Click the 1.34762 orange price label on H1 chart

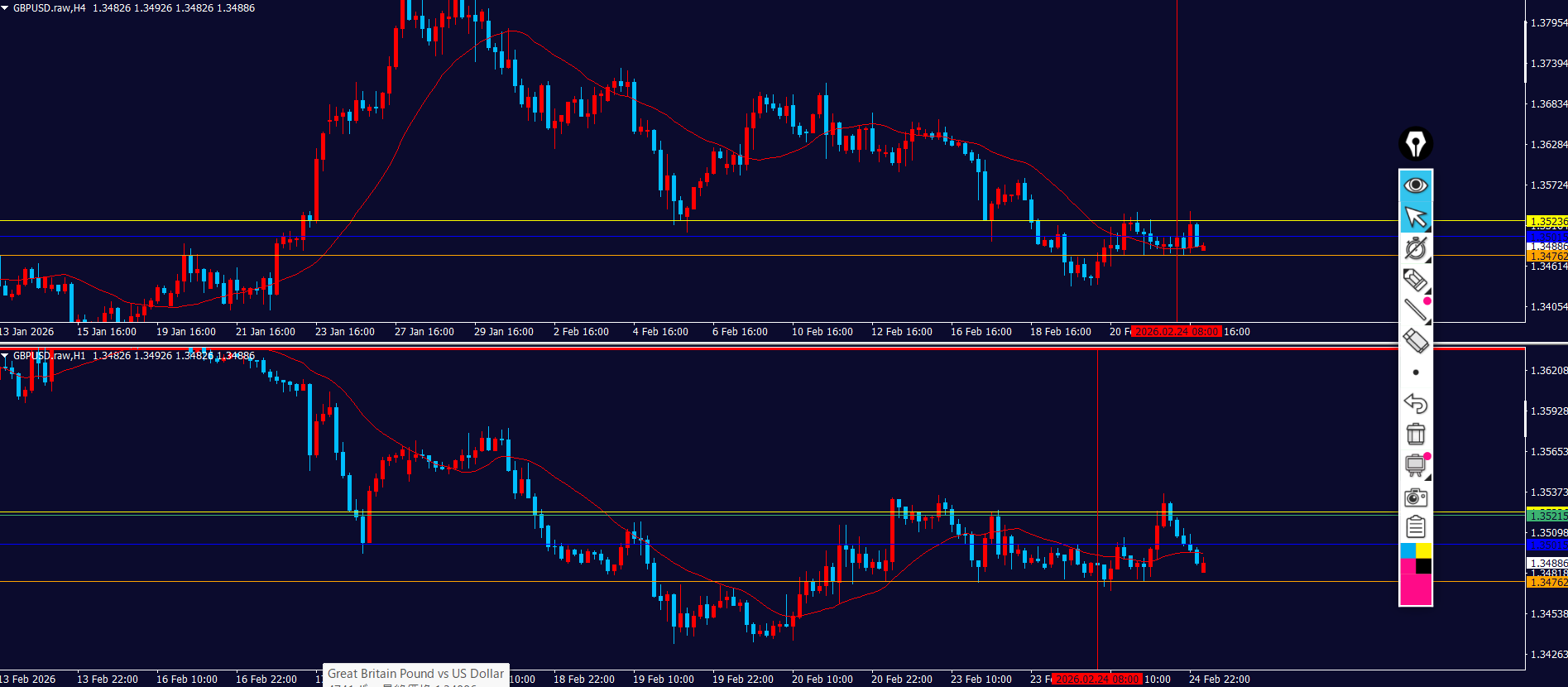[1546, 583]
